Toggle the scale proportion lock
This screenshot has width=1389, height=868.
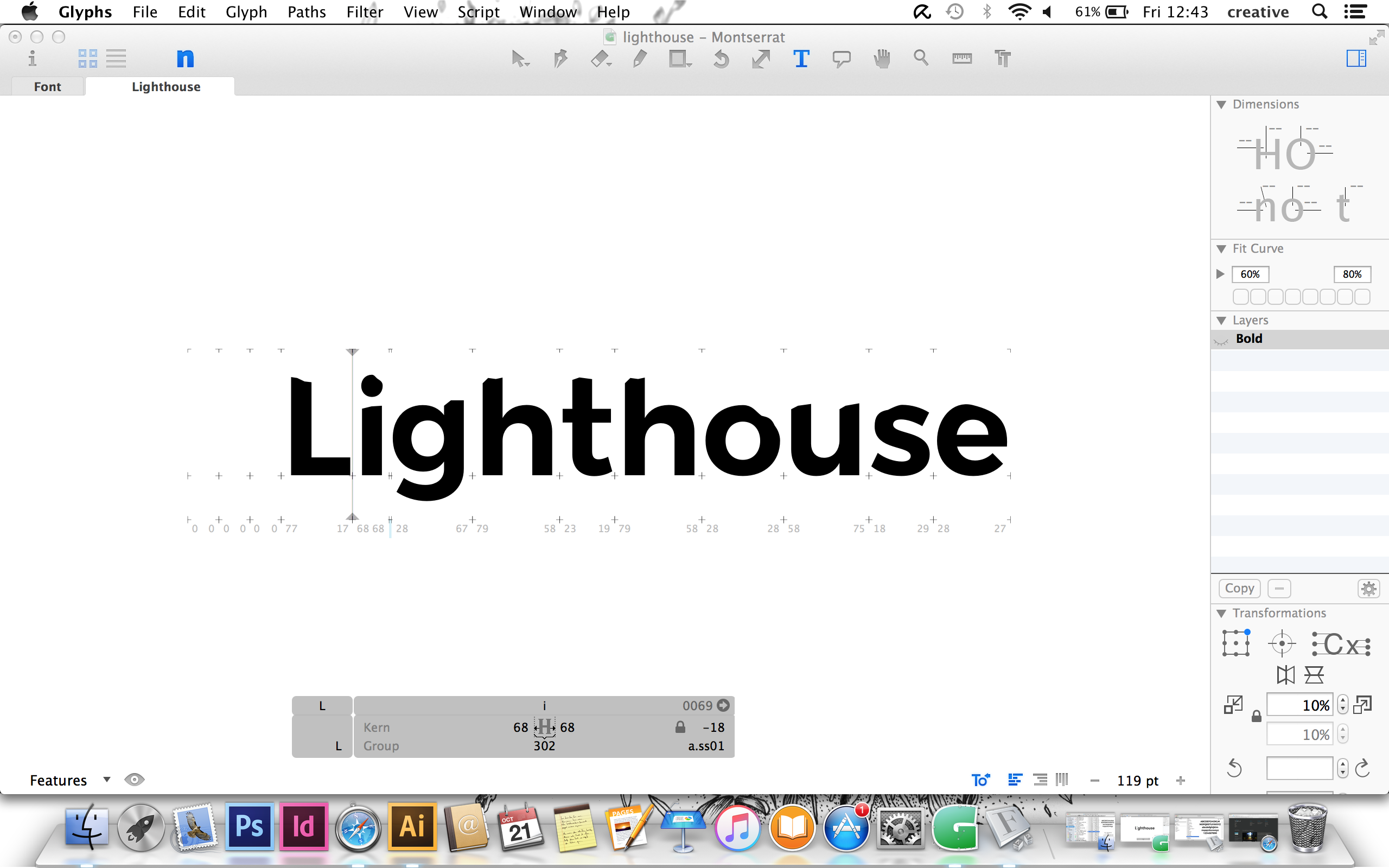1257,717
